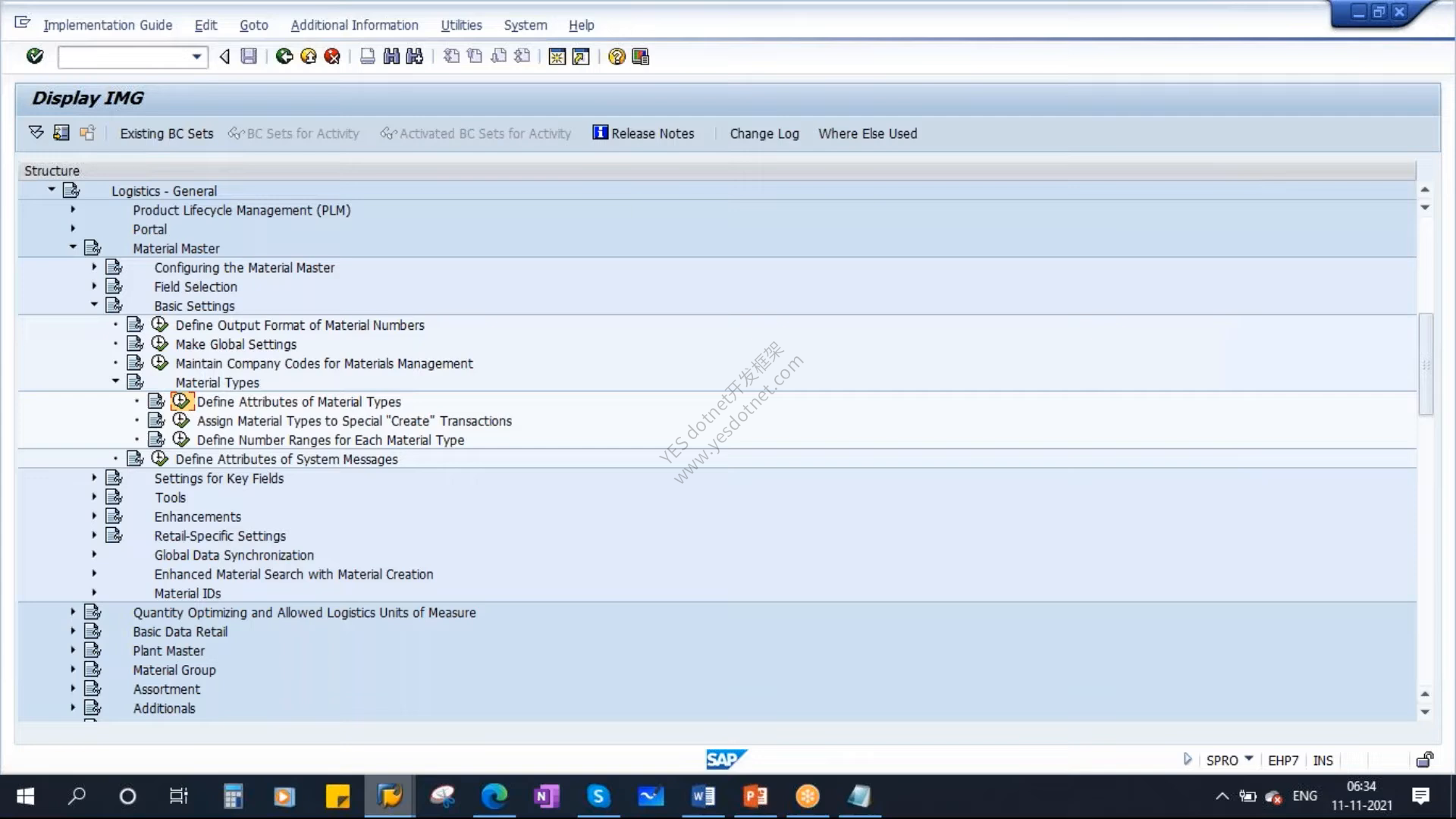
Task: Open the Windows notification center
Action: (1420, 796)
